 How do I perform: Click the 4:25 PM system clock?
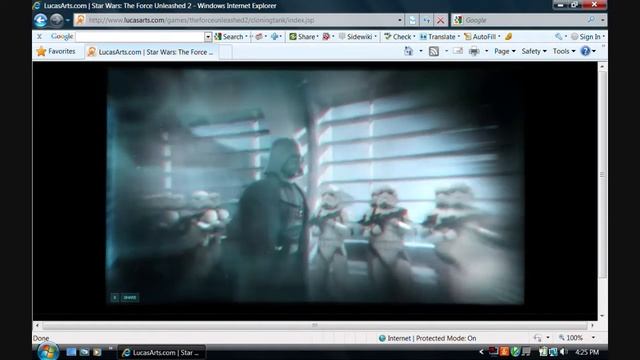587,352
